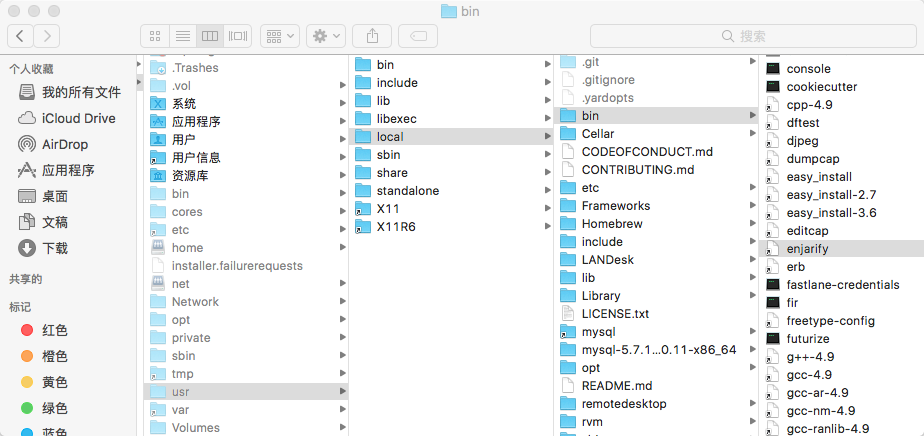Expand the local folder arrow
The image size is (924, 436).
click(548, 137)
